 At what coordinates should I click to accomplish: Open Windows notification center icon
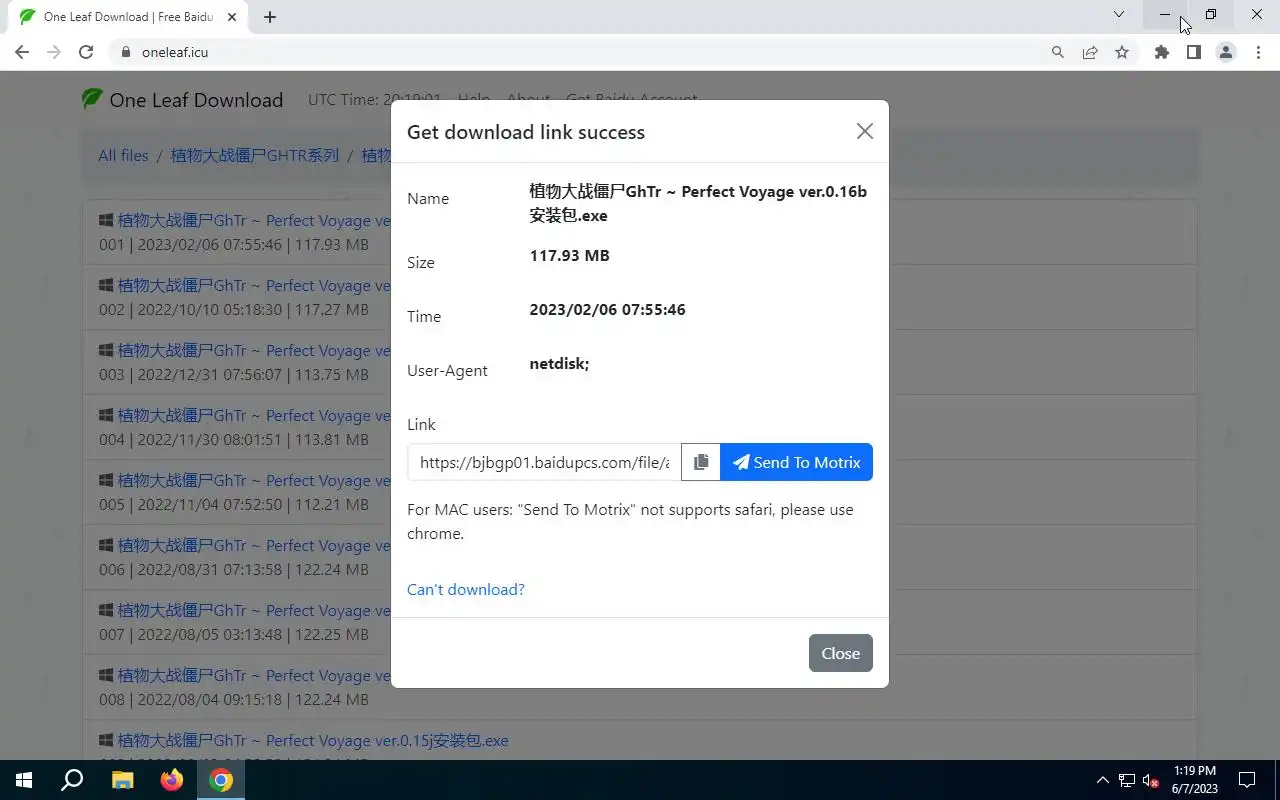[x=1247, y=780]
